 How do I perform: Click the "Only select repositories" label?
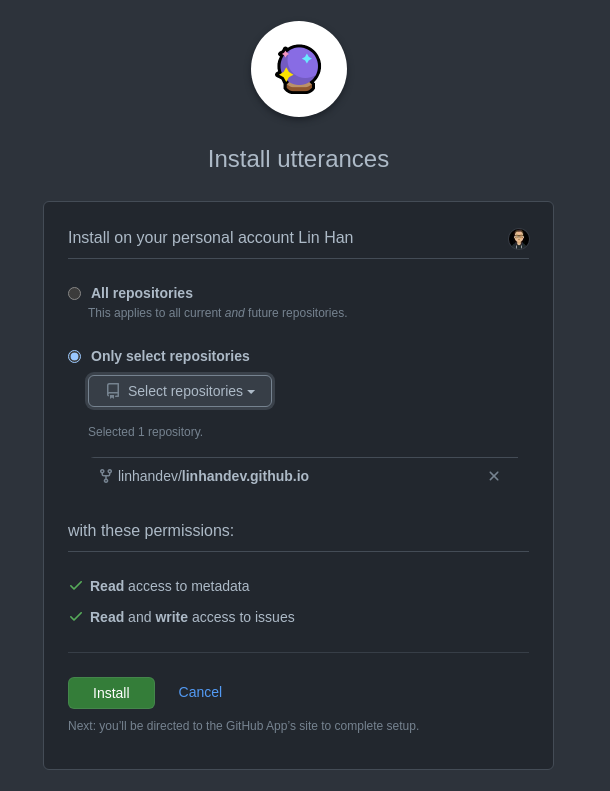coord(170,356)
